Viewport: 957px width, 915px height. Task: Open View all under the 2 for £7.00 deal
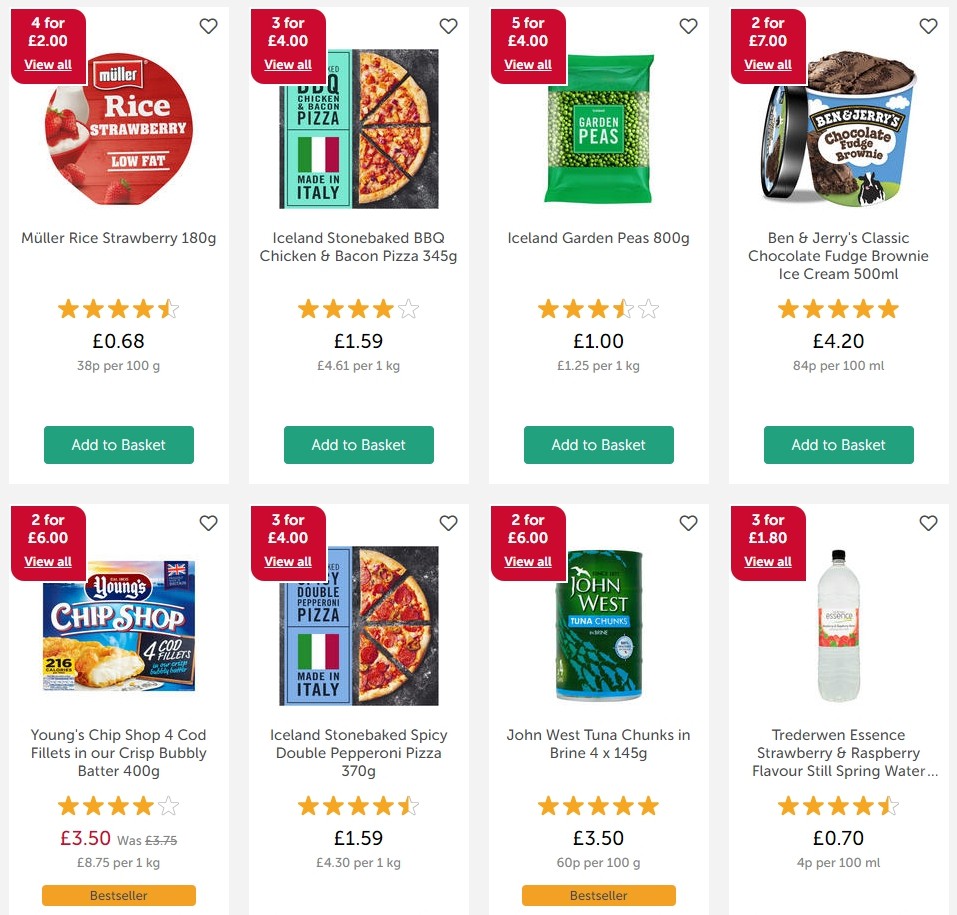(x=768, y=64)
